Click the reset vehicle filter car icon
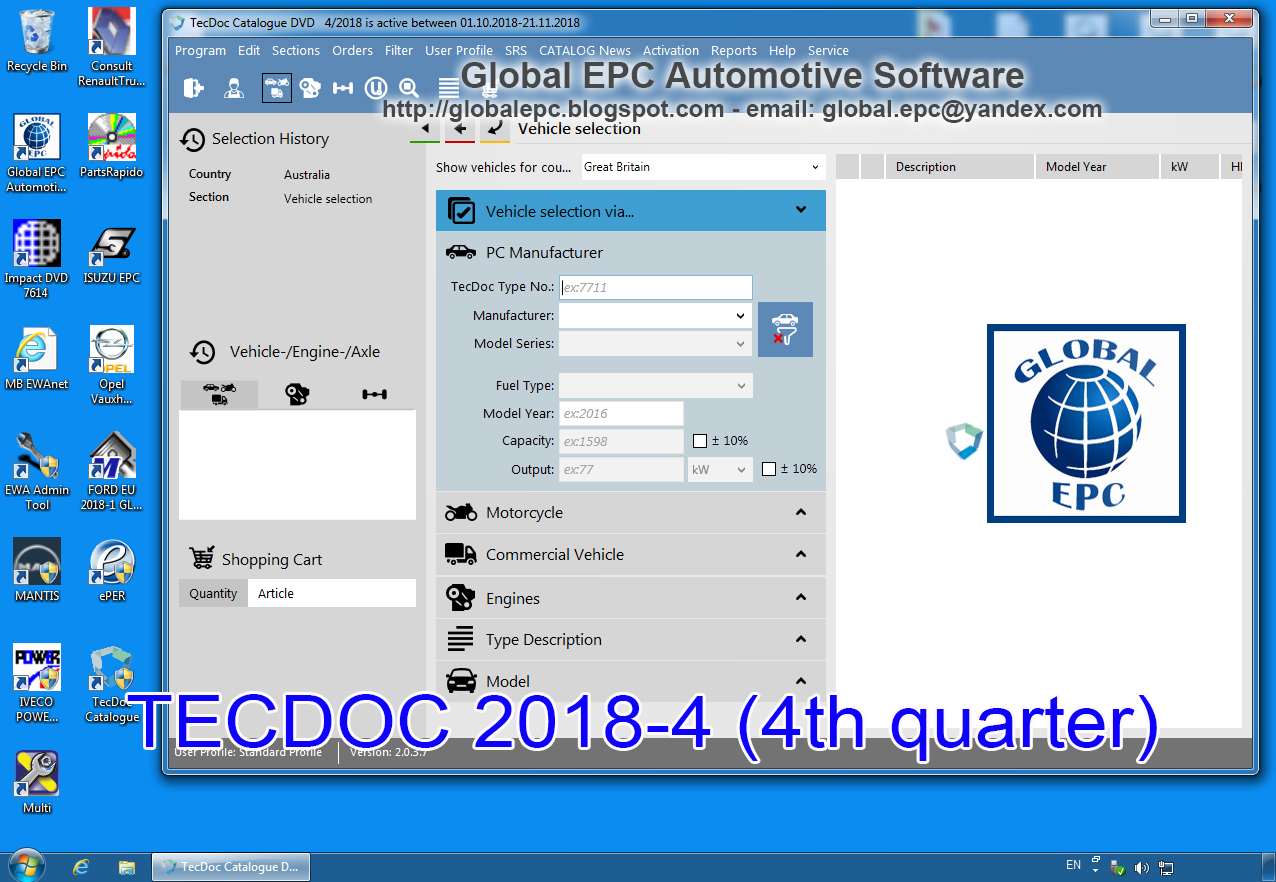This screenshot has height=882, width=1276. [785, 329]
